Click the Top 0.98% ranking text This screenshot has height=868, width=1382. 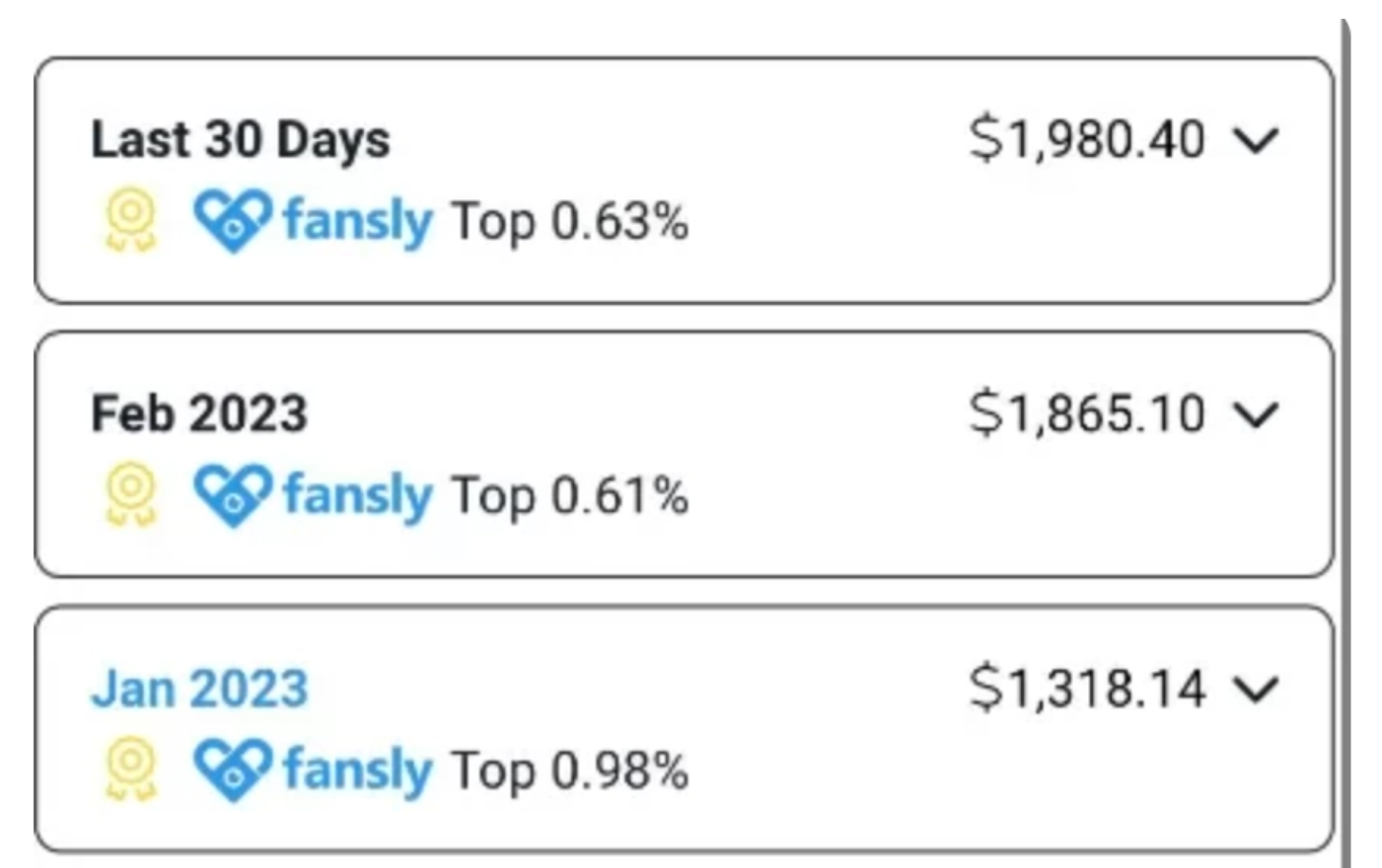pyautogui.click(x=569, y=770)
